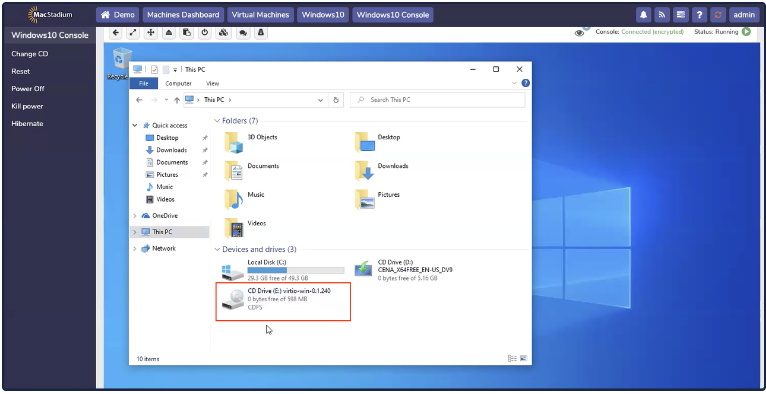Screen dimensions: 766x394
Task: Click Reset in sidebar
Action: tap(21, 71)
